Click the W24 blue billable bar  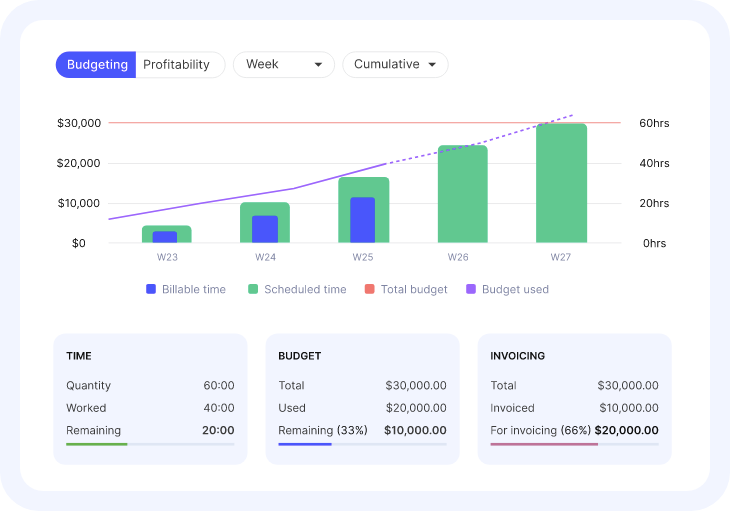click(265, 229)
